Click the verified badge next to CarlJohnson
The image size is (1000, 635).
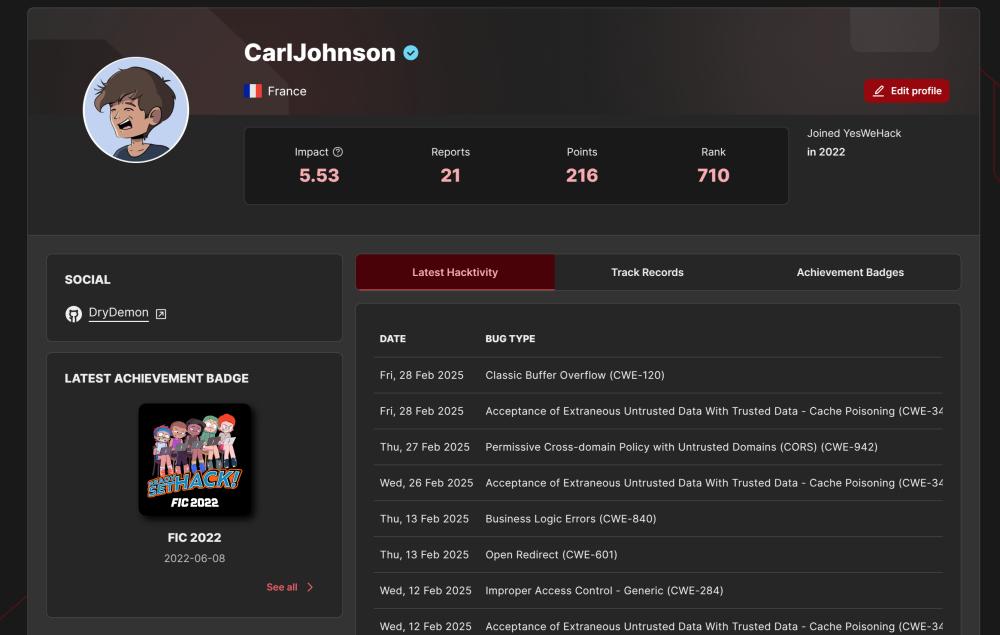(411, 53)
